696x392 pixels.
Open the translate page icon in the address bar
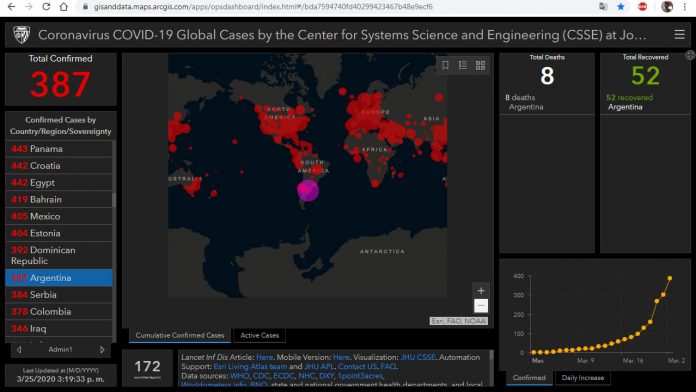click(603, 7)
